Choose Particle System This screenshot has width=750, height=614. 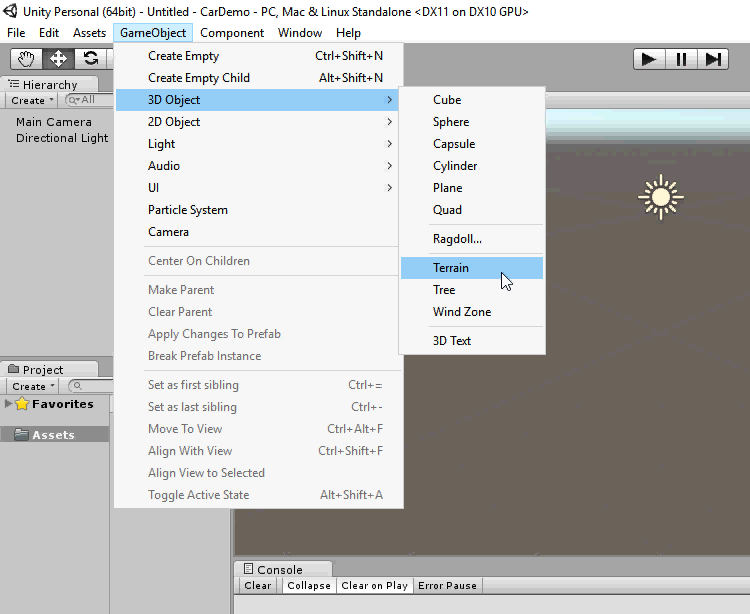[257, 210]
